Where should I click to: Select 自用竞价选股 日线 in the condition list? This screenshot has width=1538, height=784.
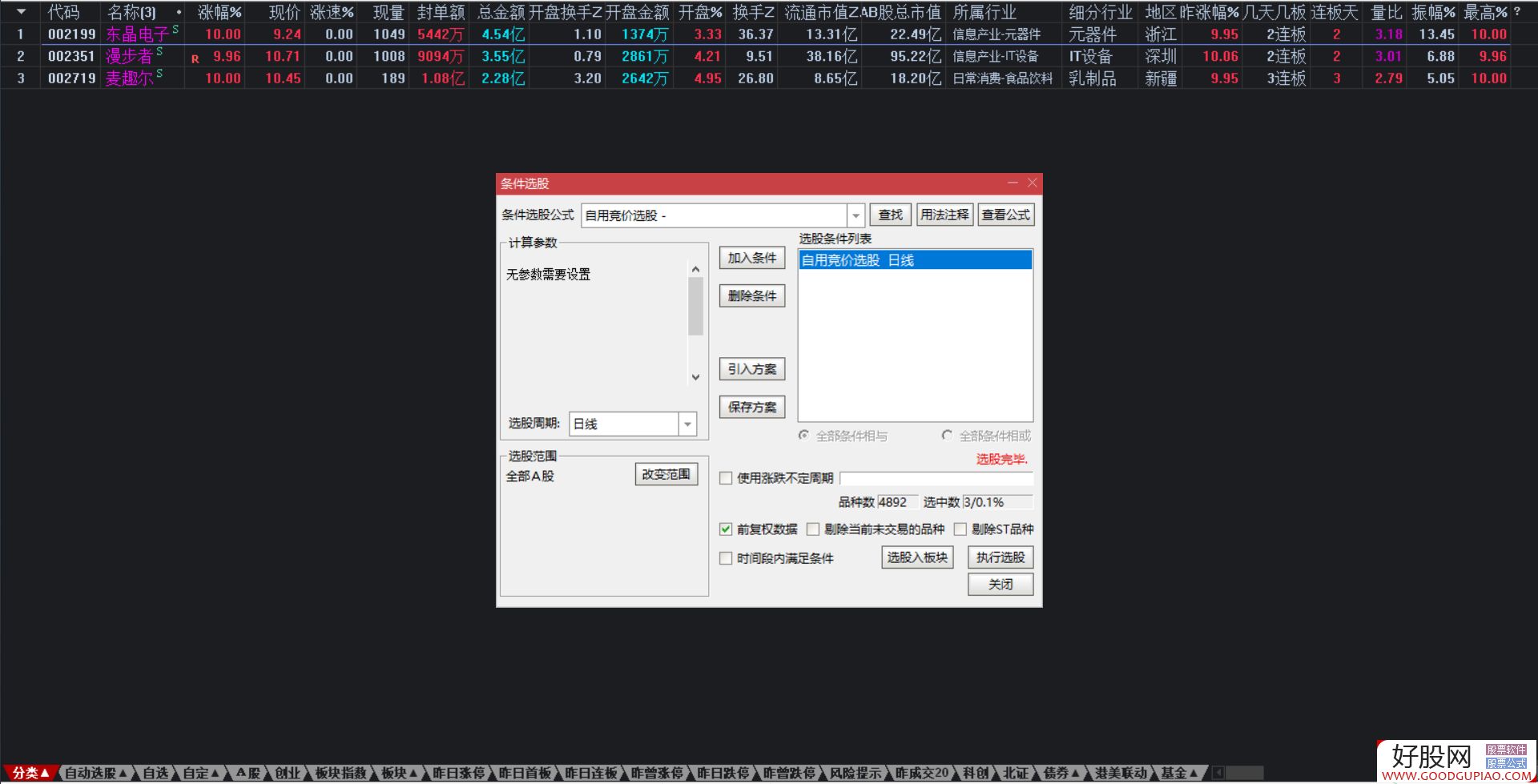[x=916, y=260]
